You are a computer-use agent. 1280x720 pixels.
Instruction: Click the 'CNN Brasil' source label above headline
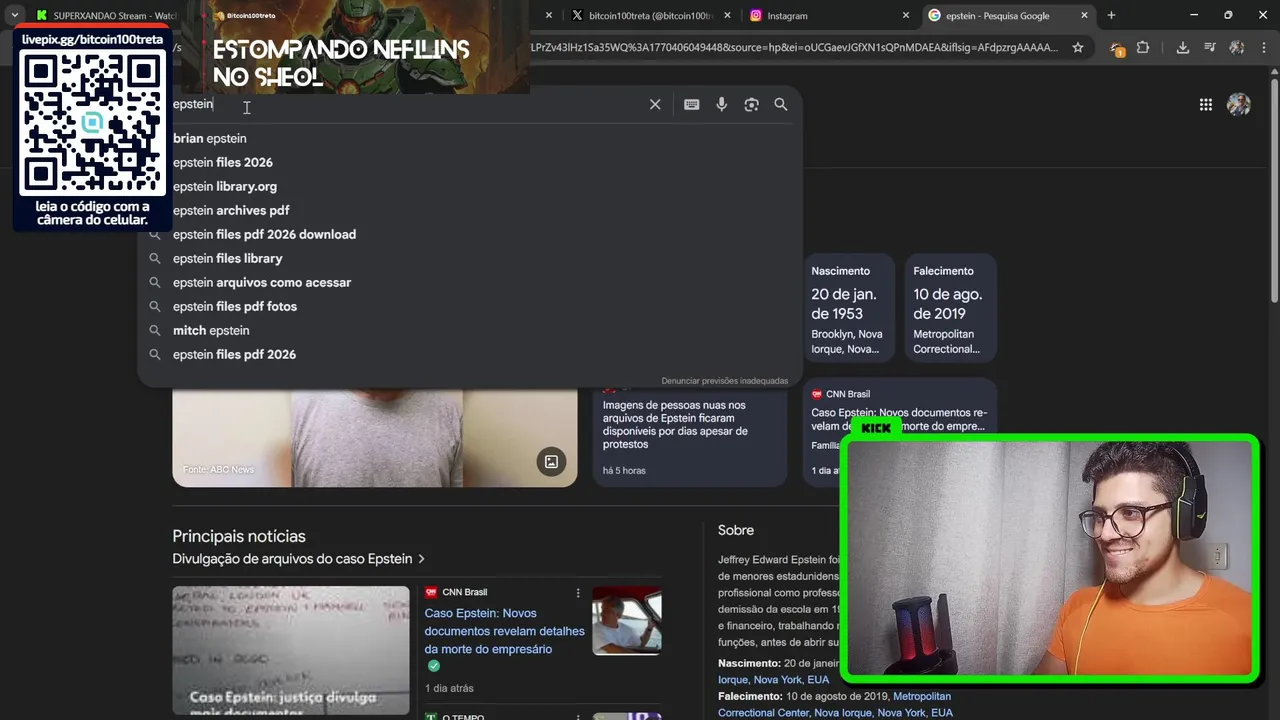[464, 592]
